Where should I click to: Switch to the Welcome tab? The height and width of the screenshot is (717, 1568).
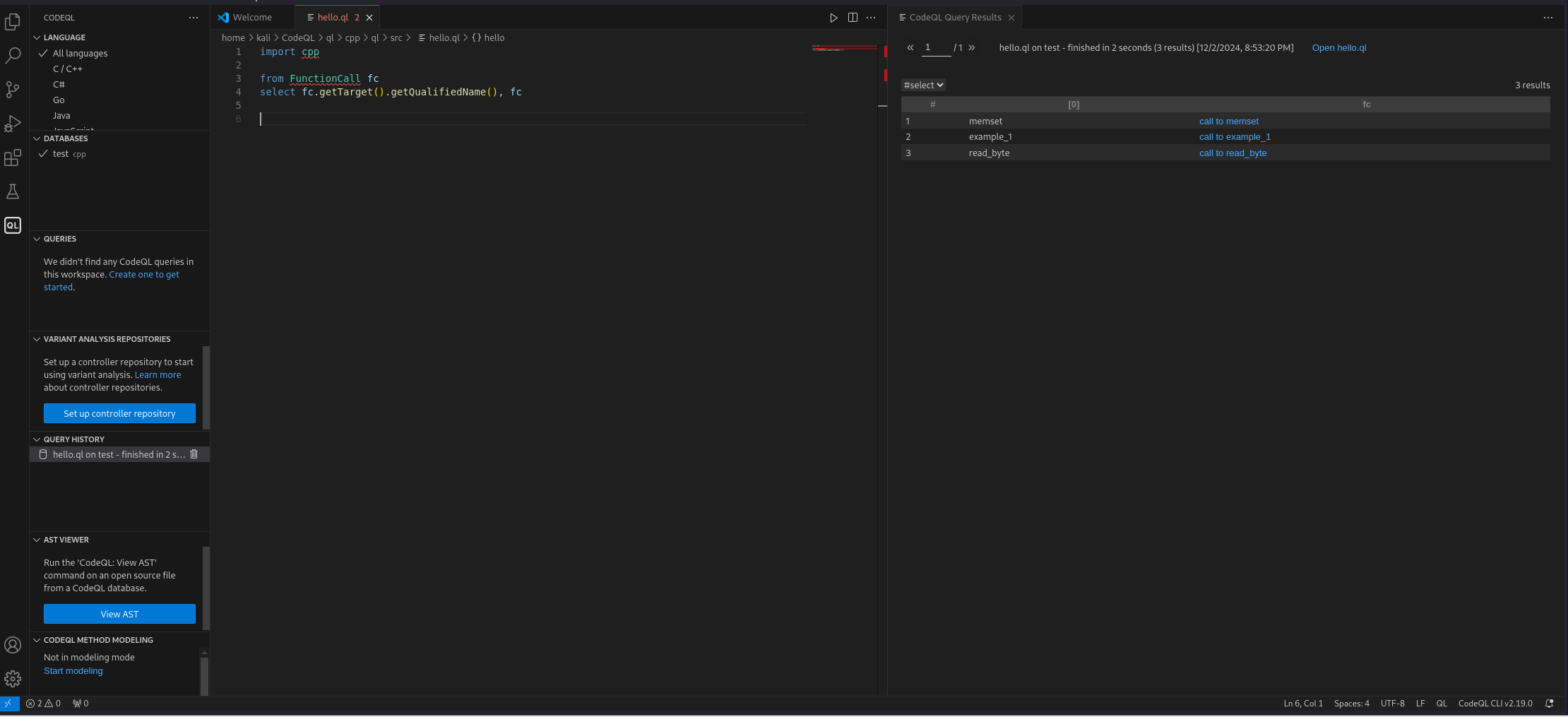(251, 18)
